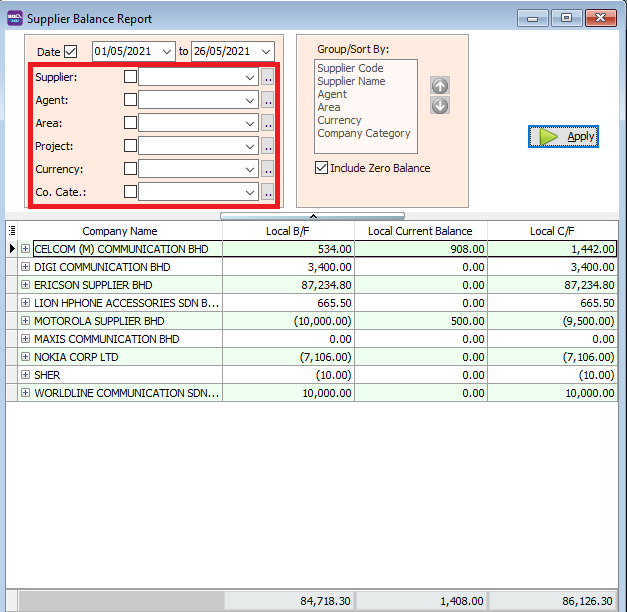This screenshot has height=612, width=627.
Task: Uncheck Include Zero Balance
Action: (x=321, y=168)
